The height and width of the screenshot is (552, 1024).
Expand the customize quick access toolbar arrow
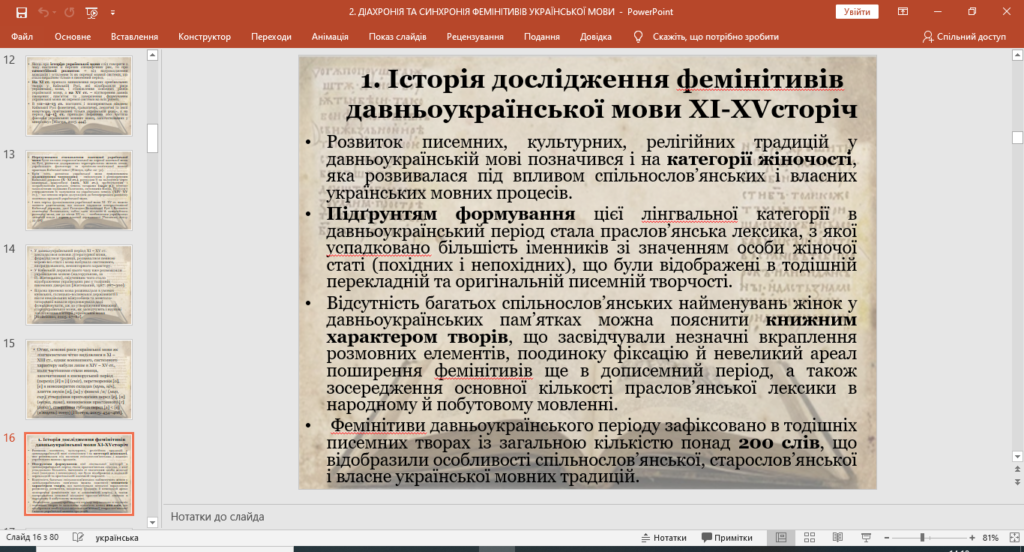[112, 12]
